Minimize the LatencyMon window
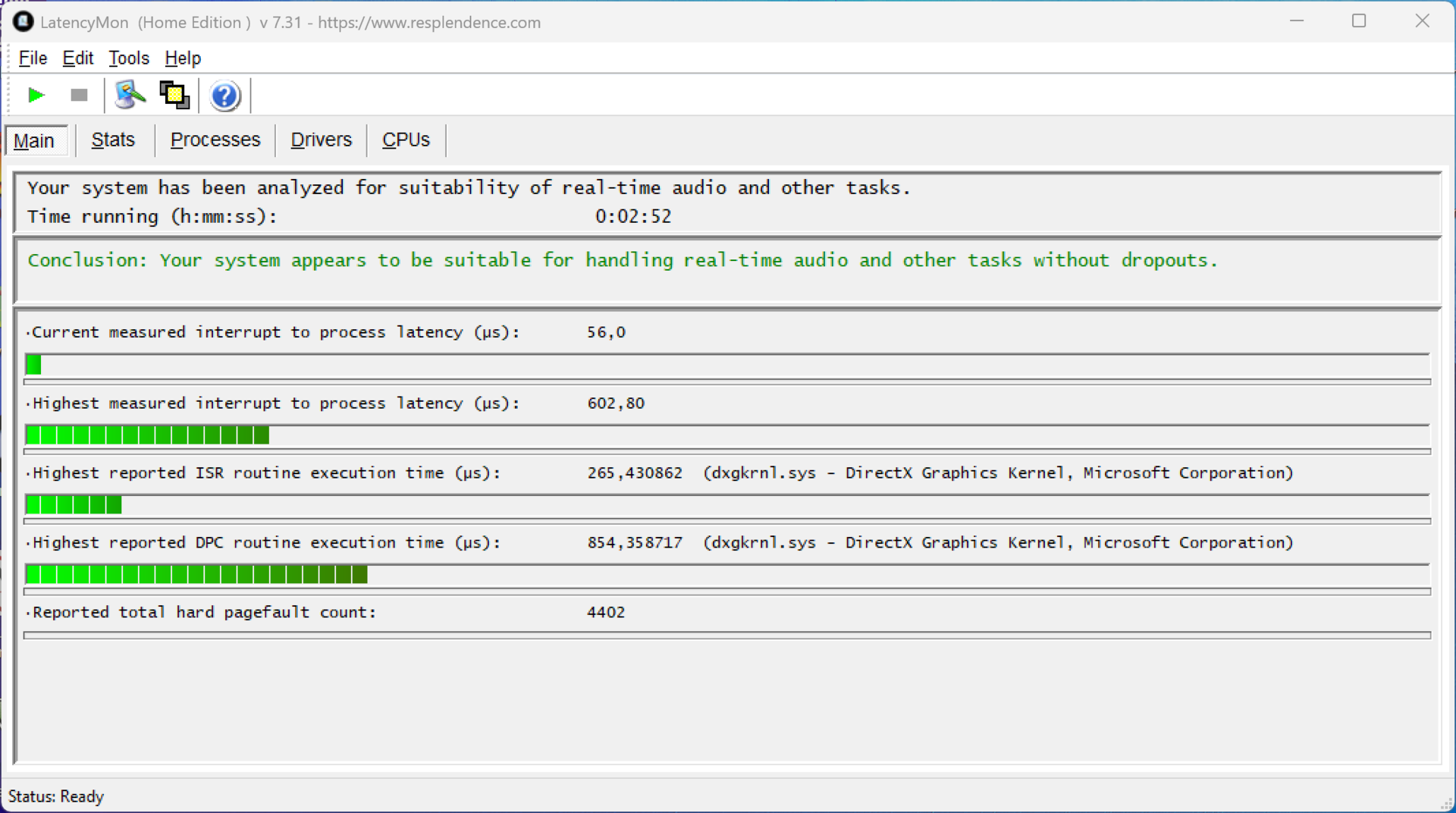1456x813 pixels. (x=1297, y=21)
